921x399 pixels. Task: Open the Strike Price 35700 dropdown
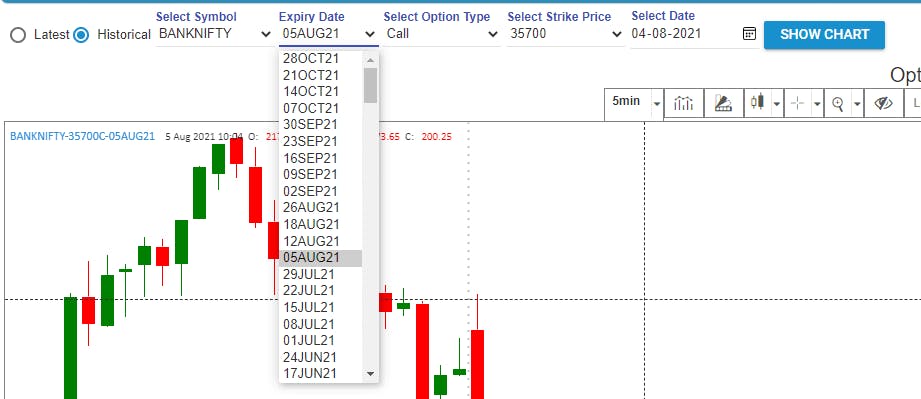click(x=566, y=34)
